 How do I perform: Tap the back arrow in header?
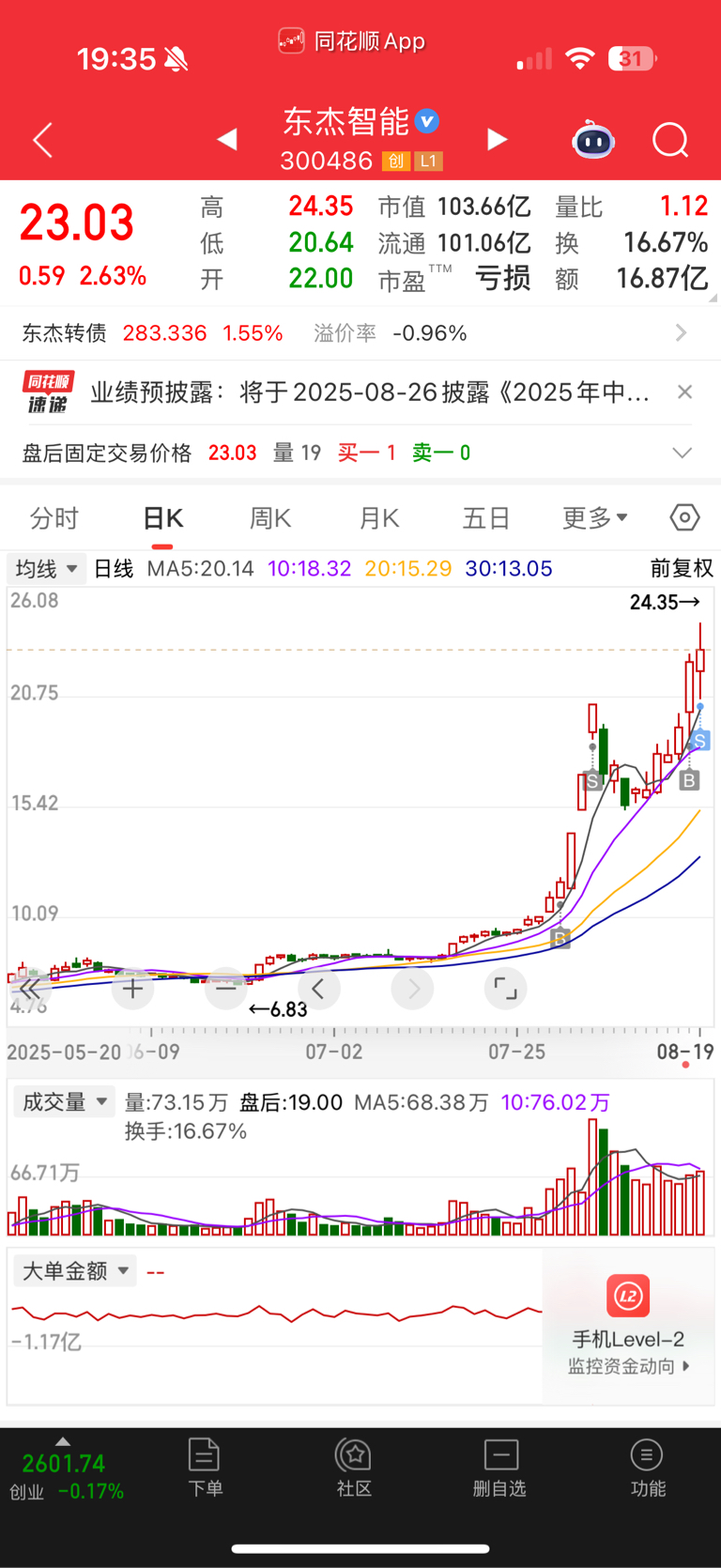pos(42,141)
